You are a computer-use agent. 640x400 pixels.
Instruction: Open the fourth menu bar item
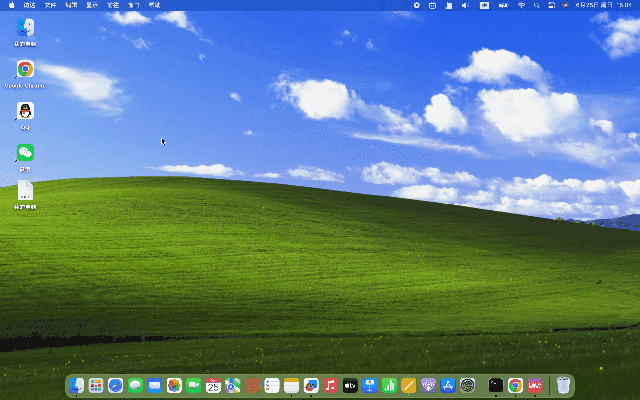coord(92,5)
